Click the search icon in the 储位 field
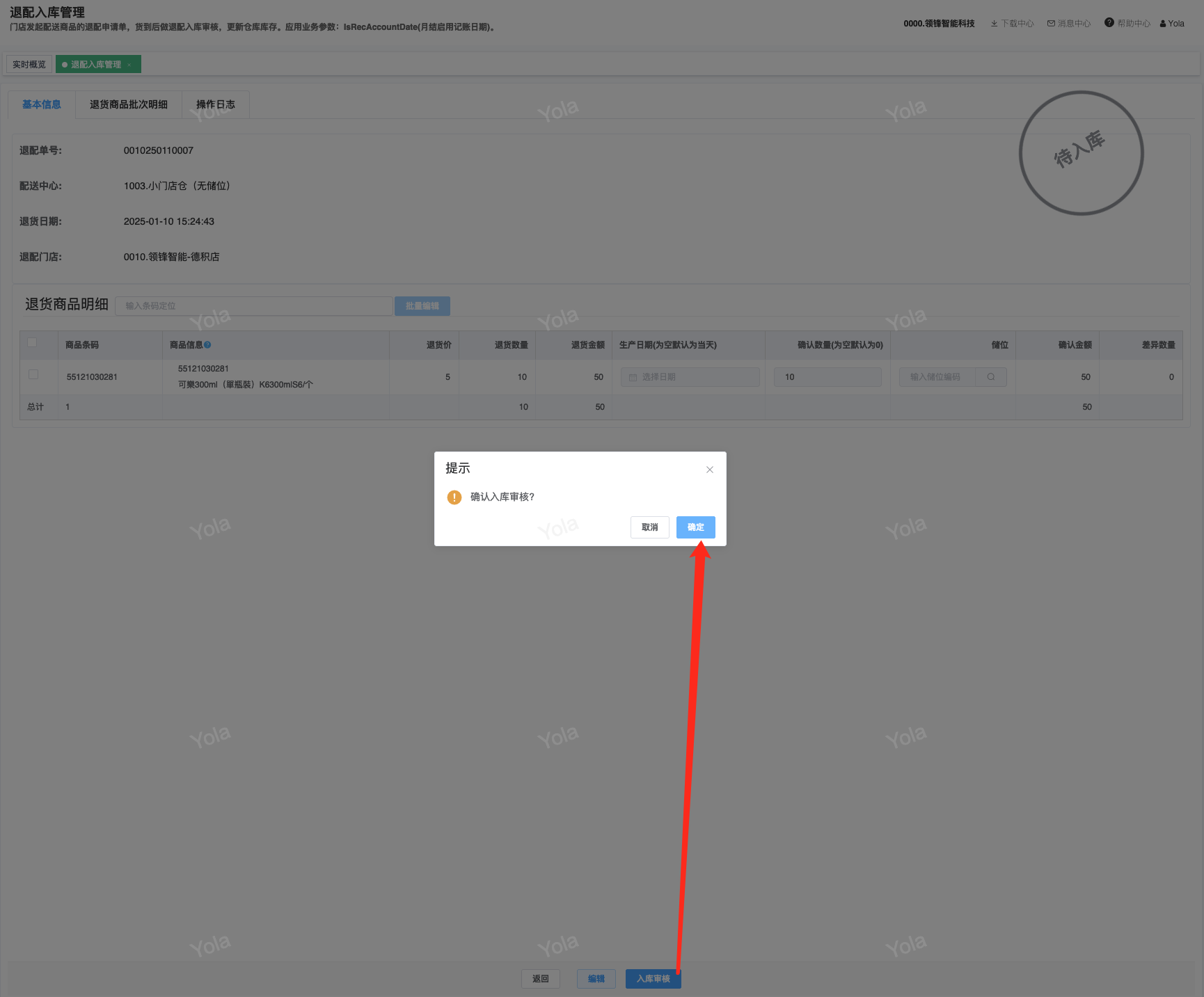The width and height of the screenshot is (1204, 997). (991, 377)
